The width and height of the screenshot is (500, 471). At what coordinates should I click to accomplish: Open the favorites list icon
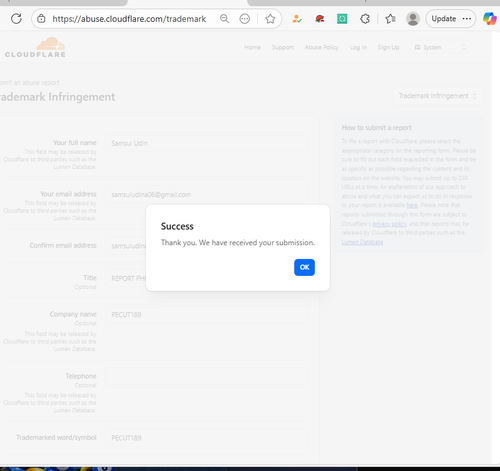390,19
